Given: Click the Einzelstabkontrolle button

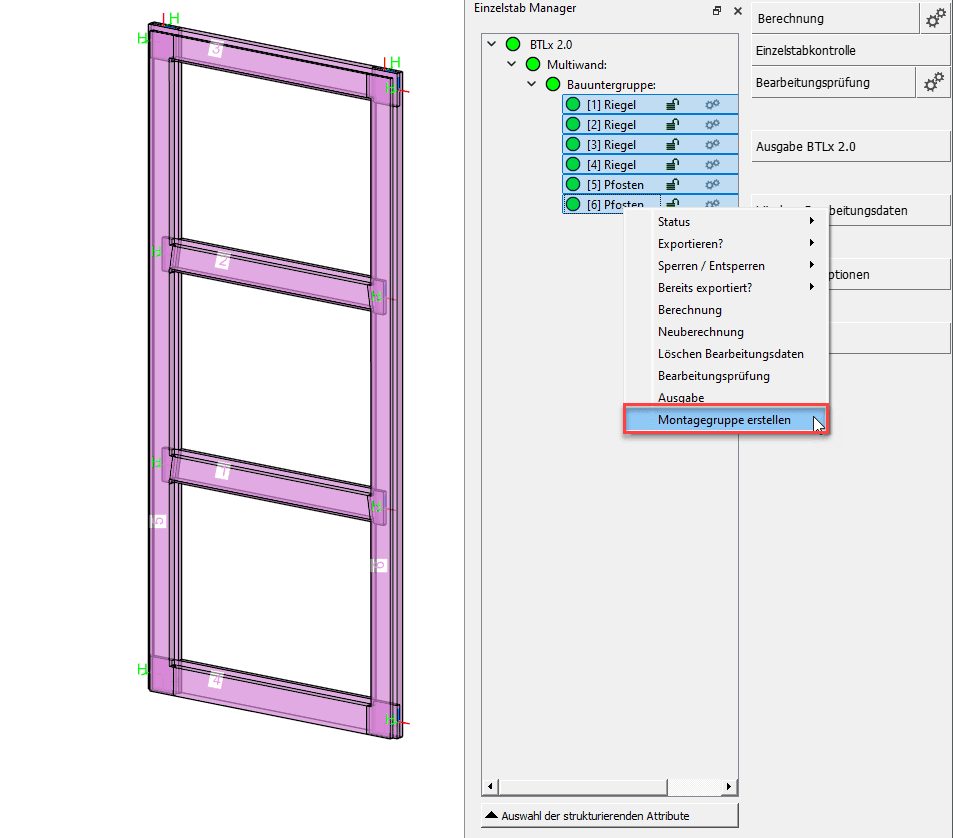Looking at the screenshot, I should [851, 50].
